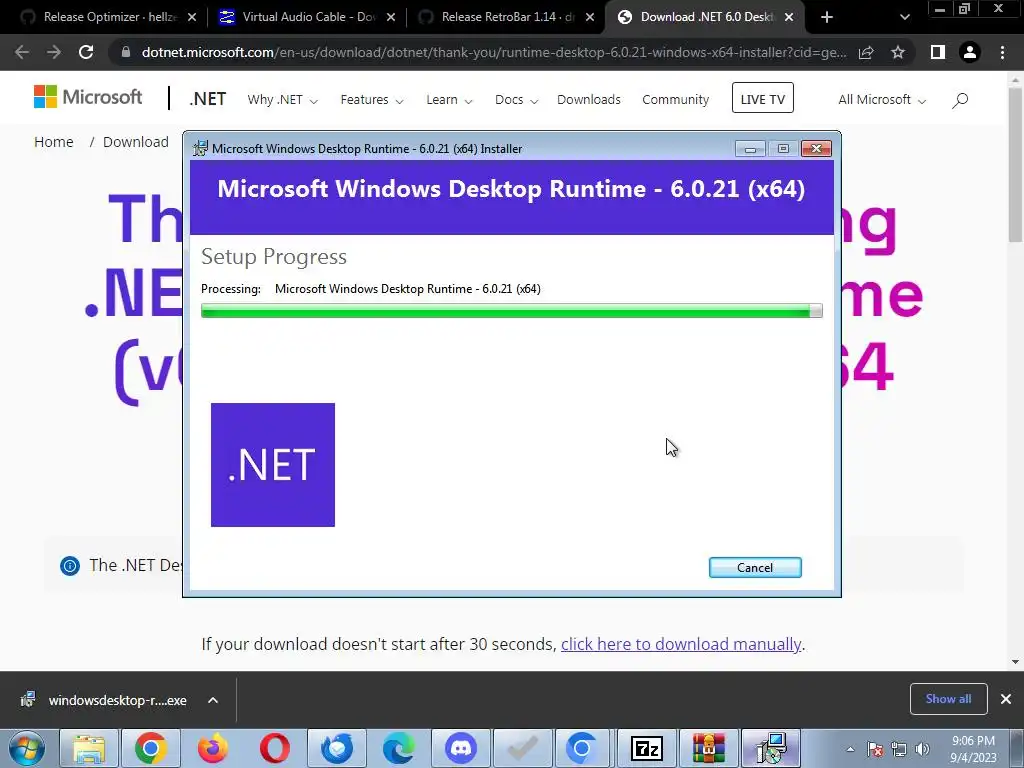Launch Firefox from the taskbar
Screen dimensions: 1024x768
coord(212,748)
